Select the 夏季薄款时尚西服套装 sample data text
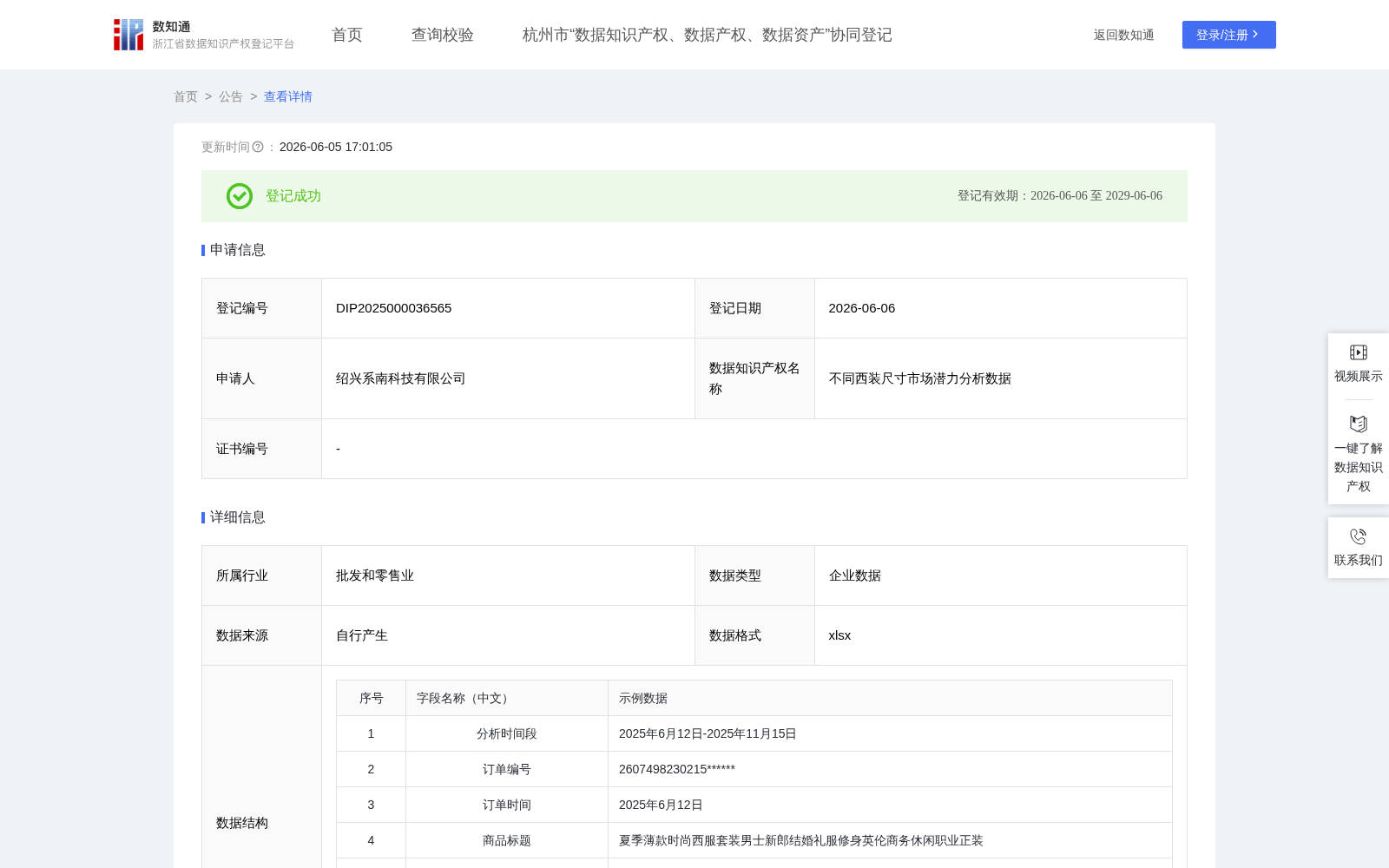 point(801,840)
